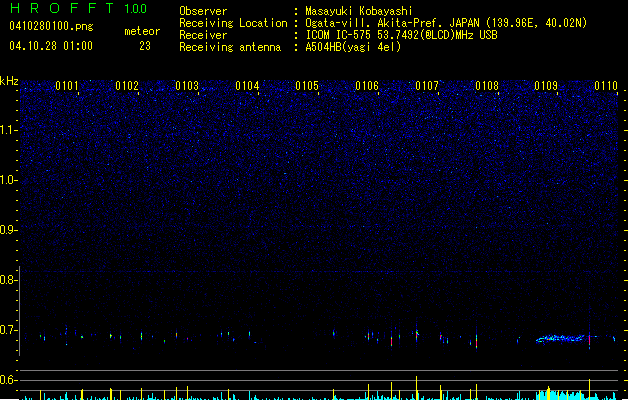Click the 0108 time marker
The width and height of the screenshot is (629, 400).
(x=487, y=86)
